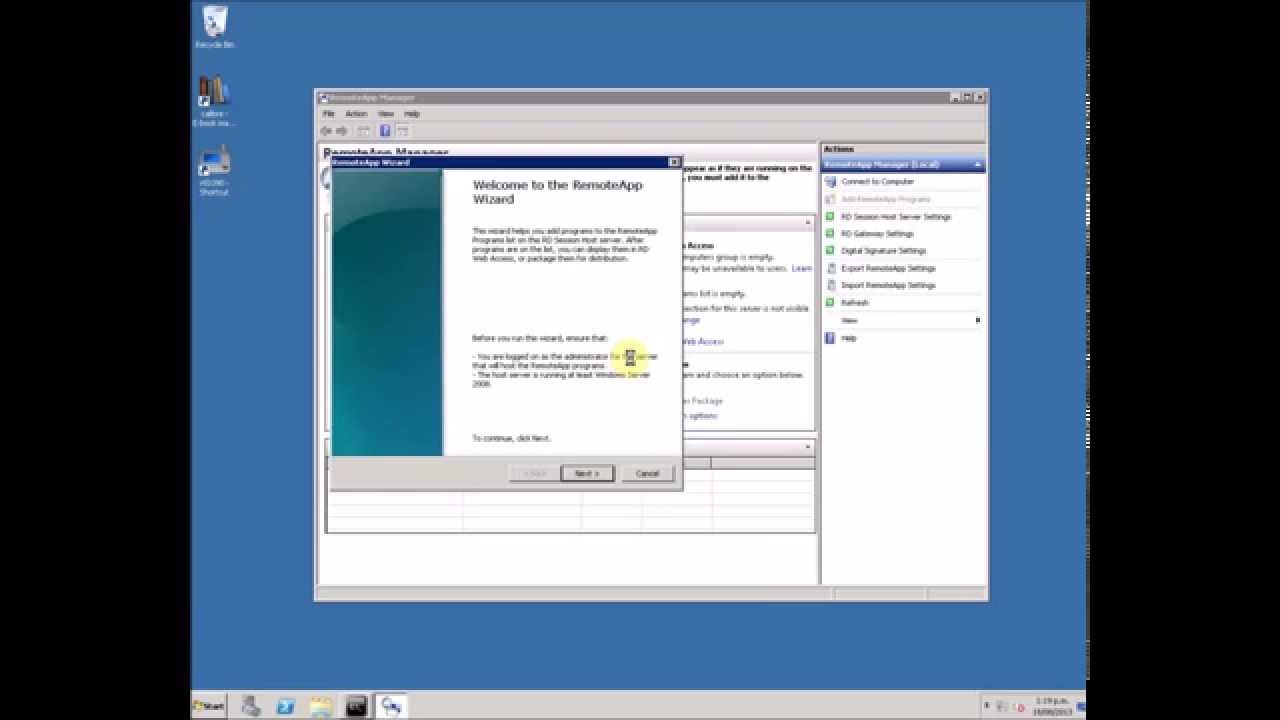The image size is (1280, 720).
Task: Launch PowerShell from the taskbar
Action: (286, 706)
